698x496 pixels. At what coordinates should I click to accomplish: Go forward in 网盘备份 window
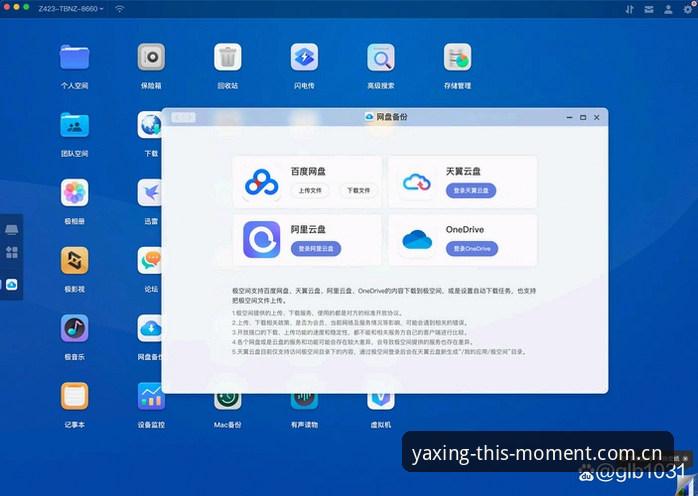[x=190, y=118]
